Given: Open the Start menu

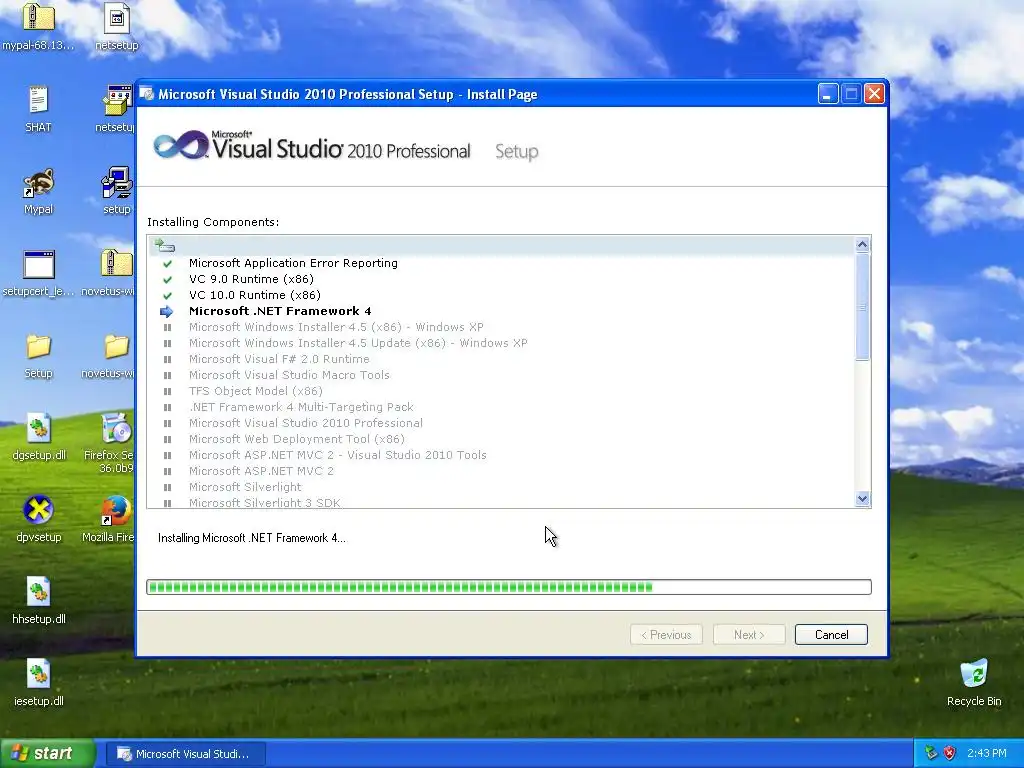Looking at the screenshot, I should pyautogui.click(x=48, y=754).
